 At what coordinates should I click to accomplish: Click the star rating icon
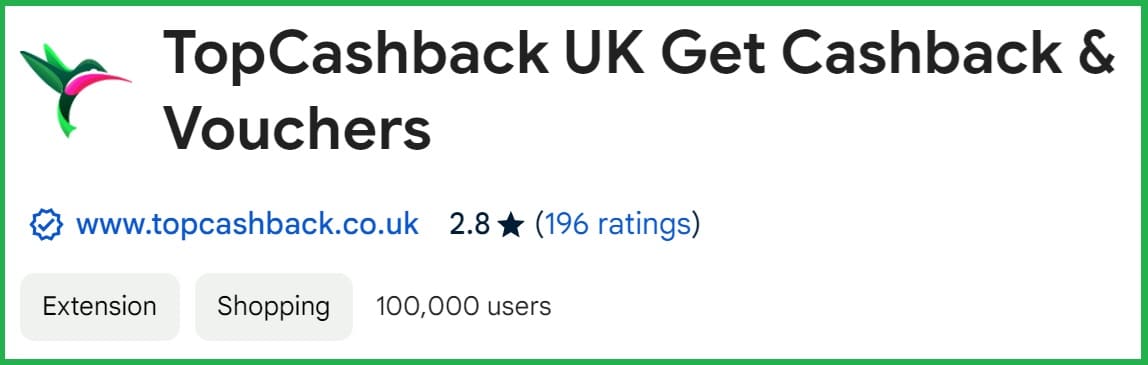click(x=510, y=225)
